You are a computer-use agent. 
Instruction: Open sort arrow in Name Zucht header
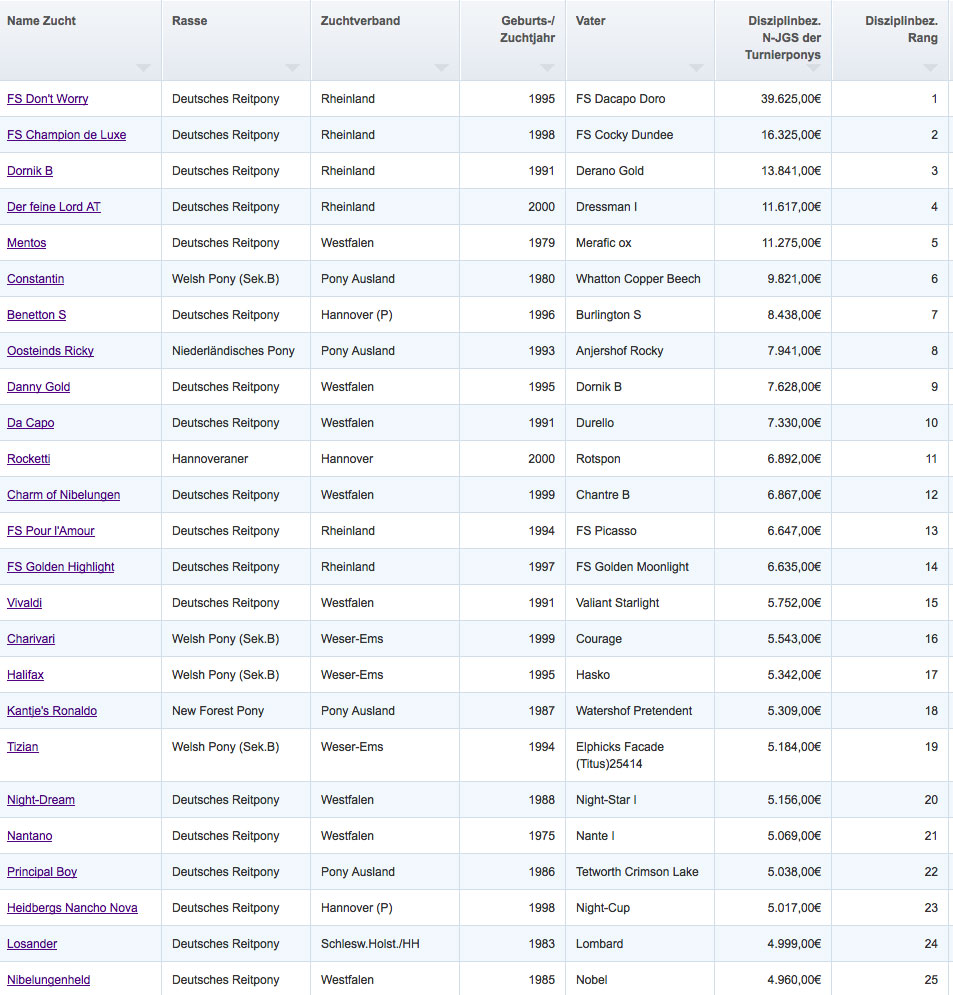point(143,68)
